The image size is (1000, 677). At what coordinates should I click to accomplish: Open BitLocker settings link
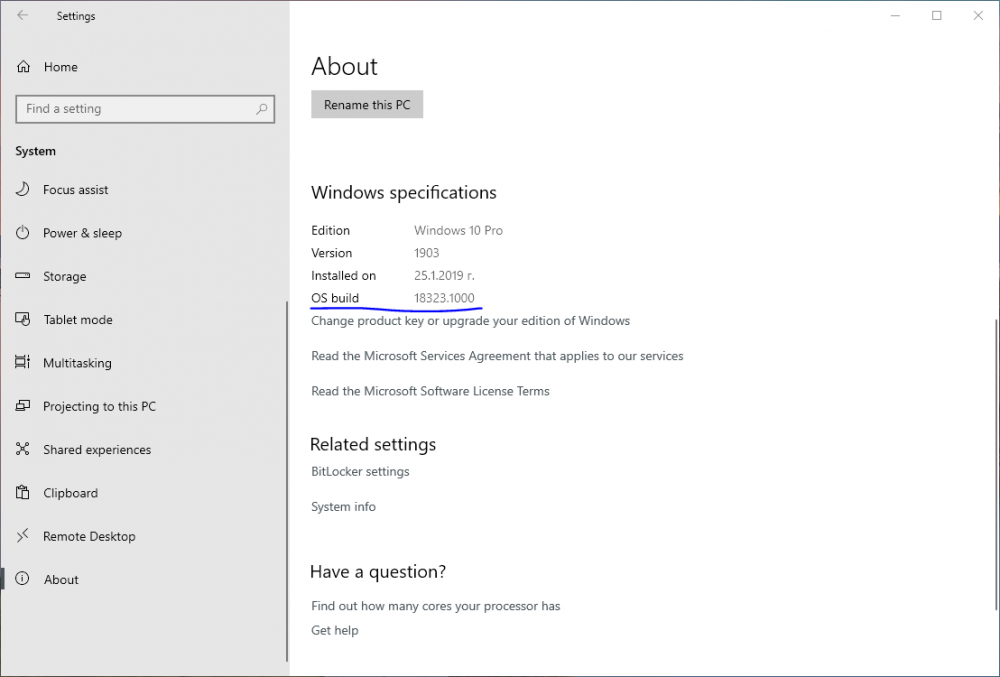click(360, 471)
